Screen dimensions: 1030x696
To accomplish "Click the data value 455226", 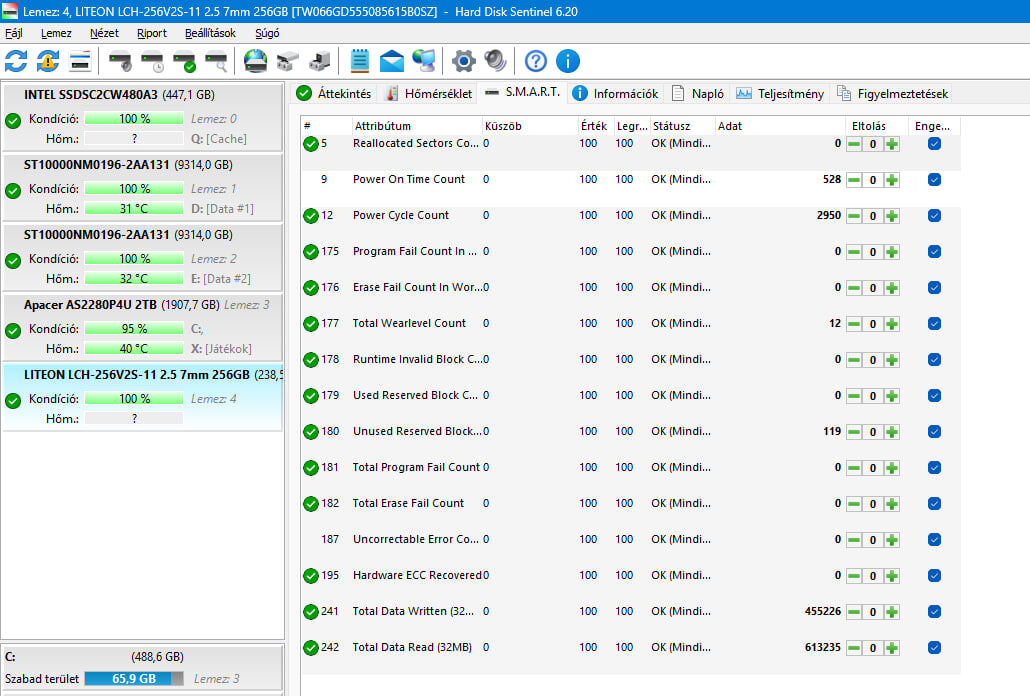I will click(822, 611).
